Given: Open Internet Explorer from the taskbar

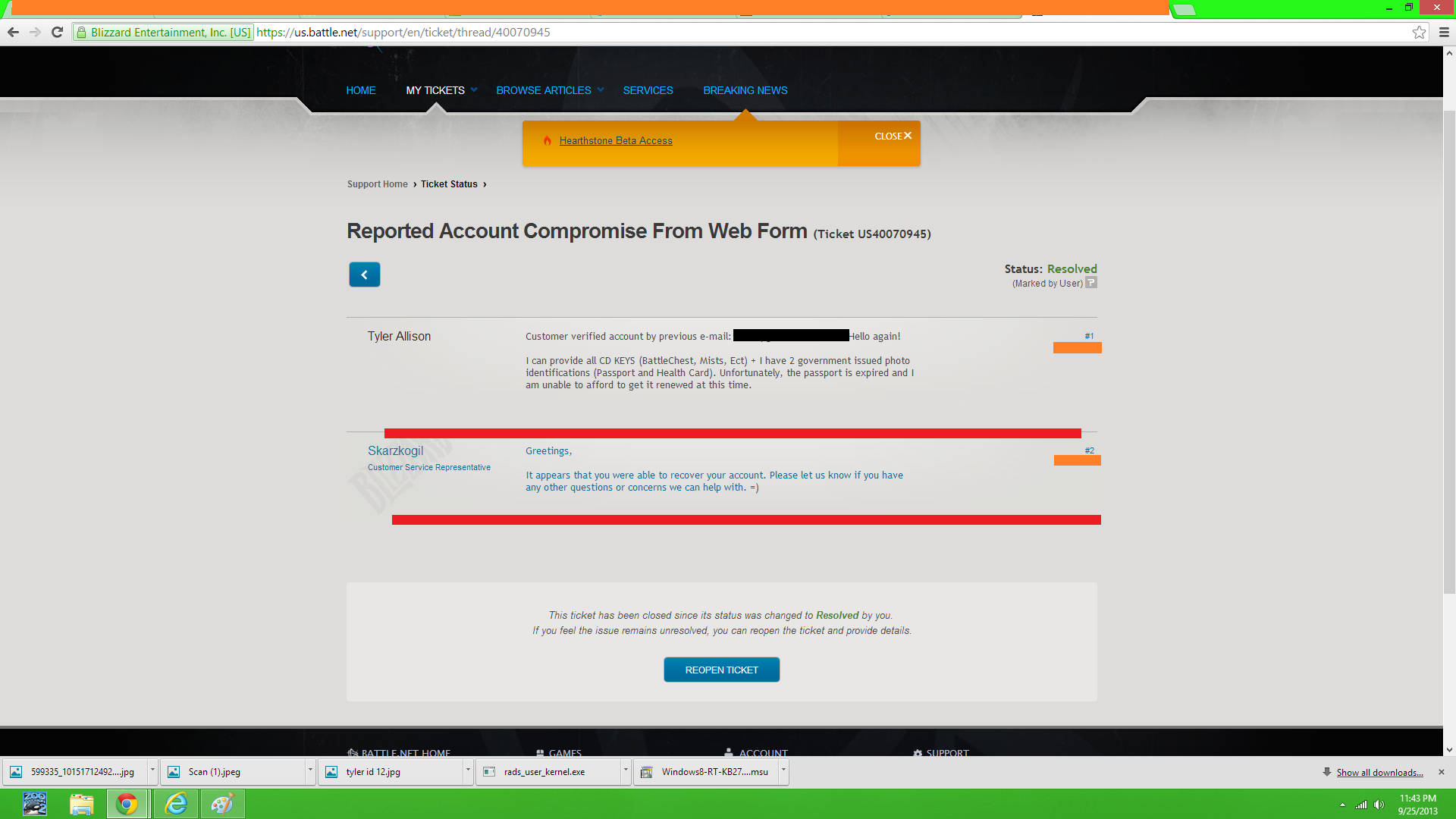Looking at the screenshot, I should point(176,804).
